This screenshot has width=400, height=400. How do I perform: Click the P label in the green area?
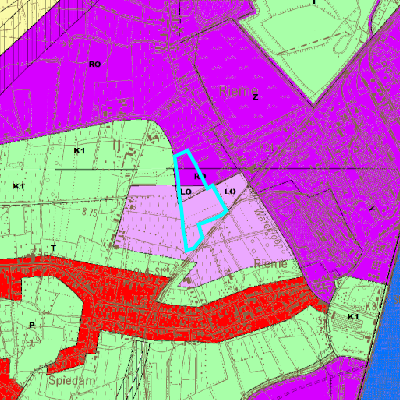[32, 325]
